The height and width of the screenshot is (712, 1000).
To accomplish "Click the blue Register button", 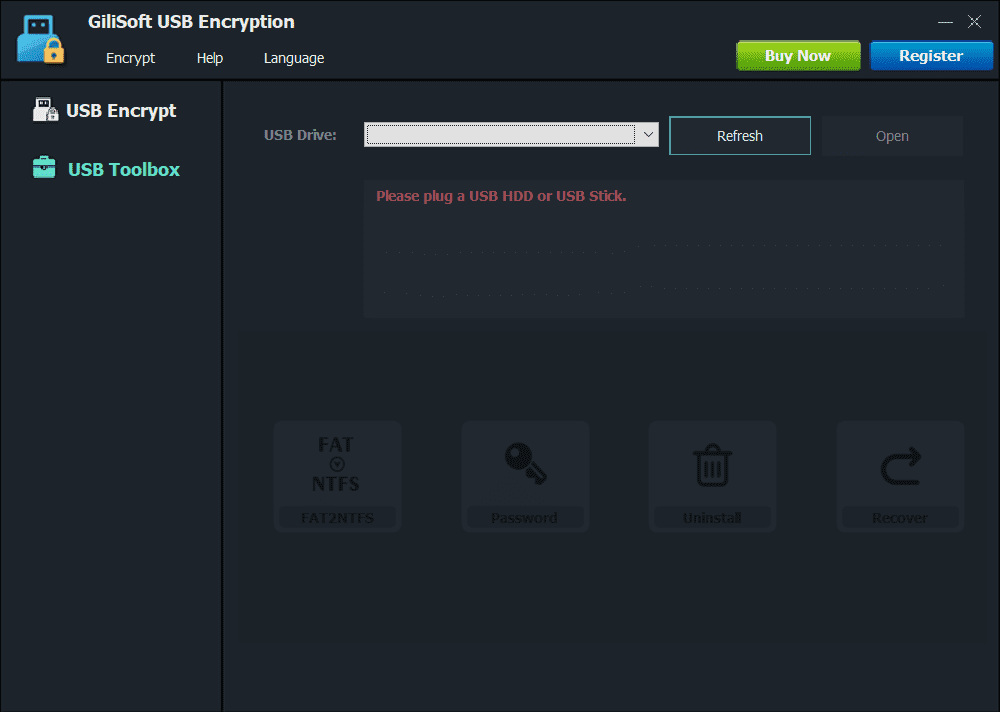I will (931, 56).
